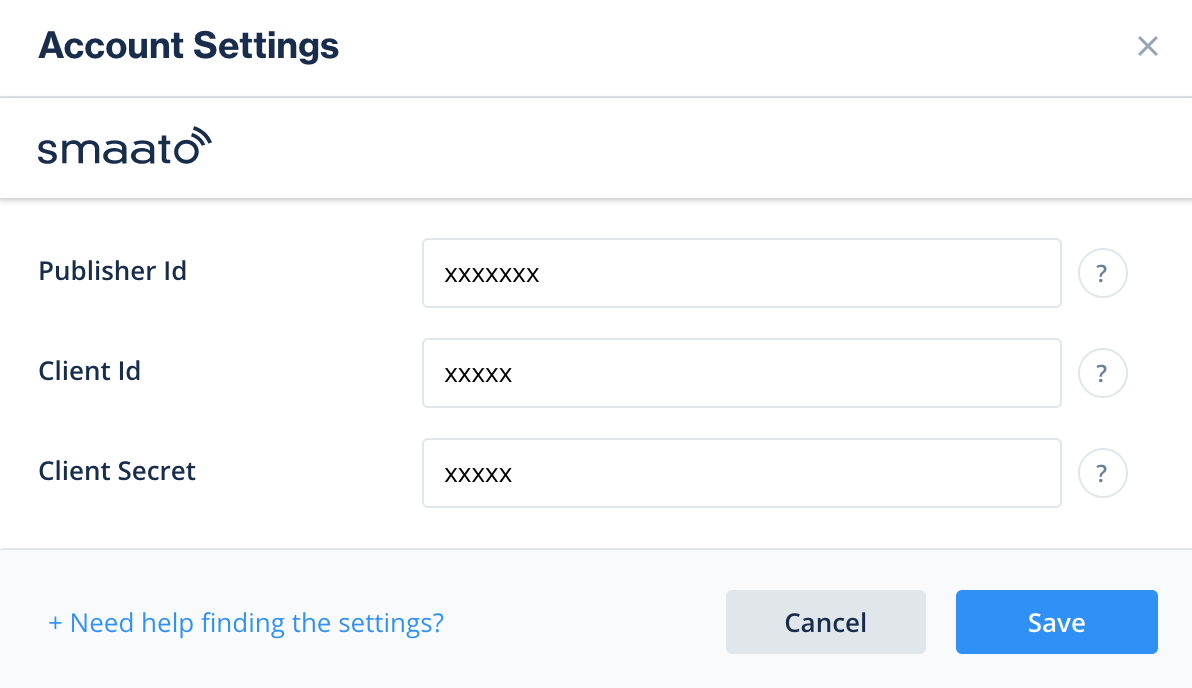Open the Client Id help tooltip icon
The image size is (1192, 688).
(1102, 373)
